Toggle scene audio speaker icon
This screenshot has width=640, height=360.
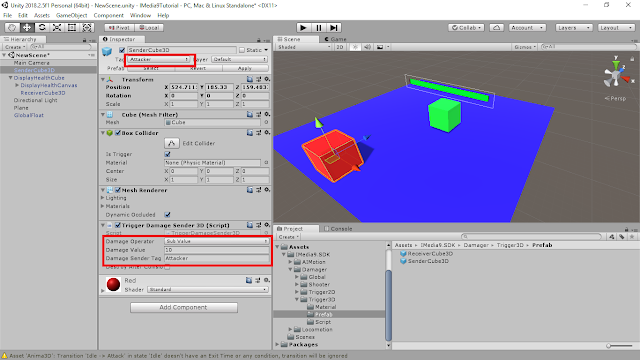tap(367, 47)
